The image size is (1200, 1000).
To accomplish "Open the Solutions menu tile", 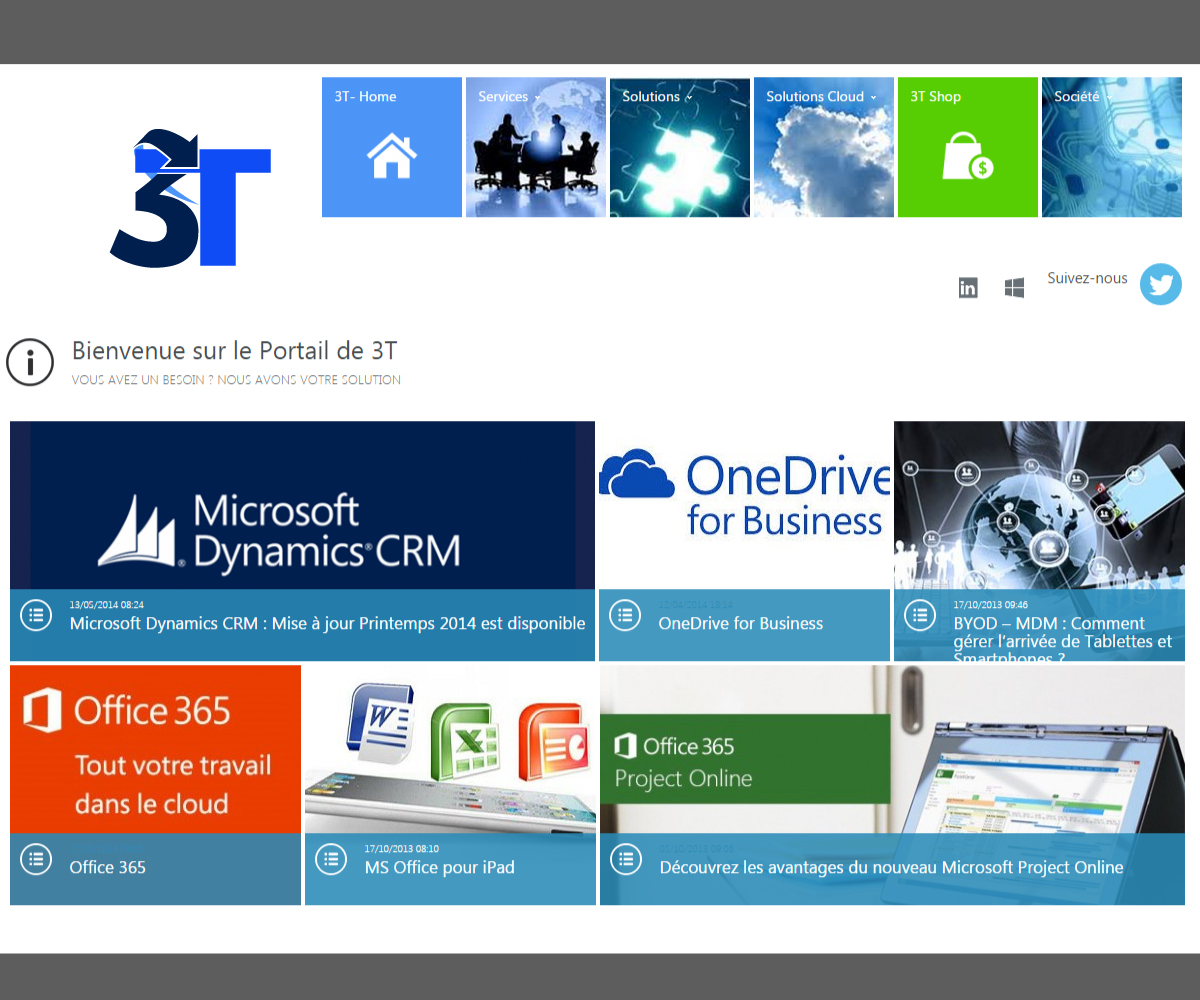I will [680, 147].
